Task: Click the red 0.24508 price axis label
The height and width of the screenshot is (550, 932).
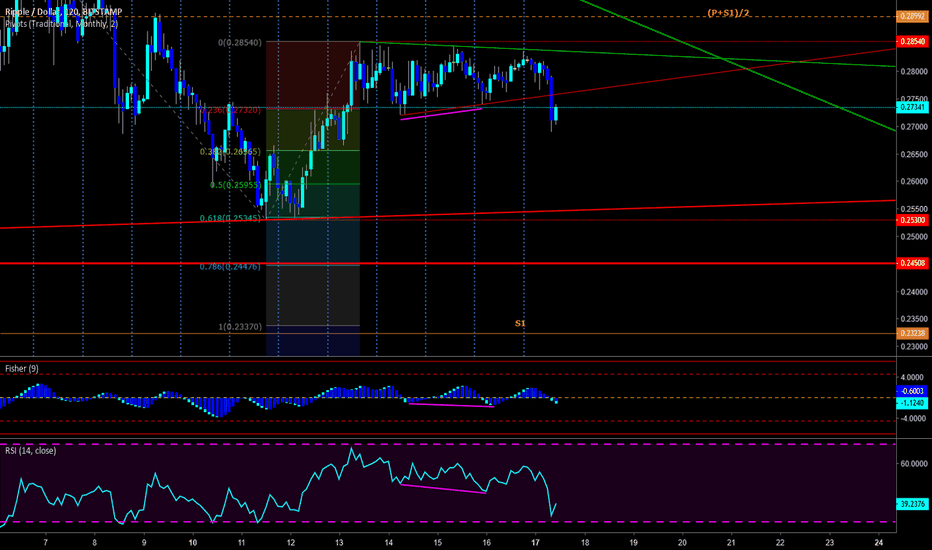Action: [x=912, y=263]
